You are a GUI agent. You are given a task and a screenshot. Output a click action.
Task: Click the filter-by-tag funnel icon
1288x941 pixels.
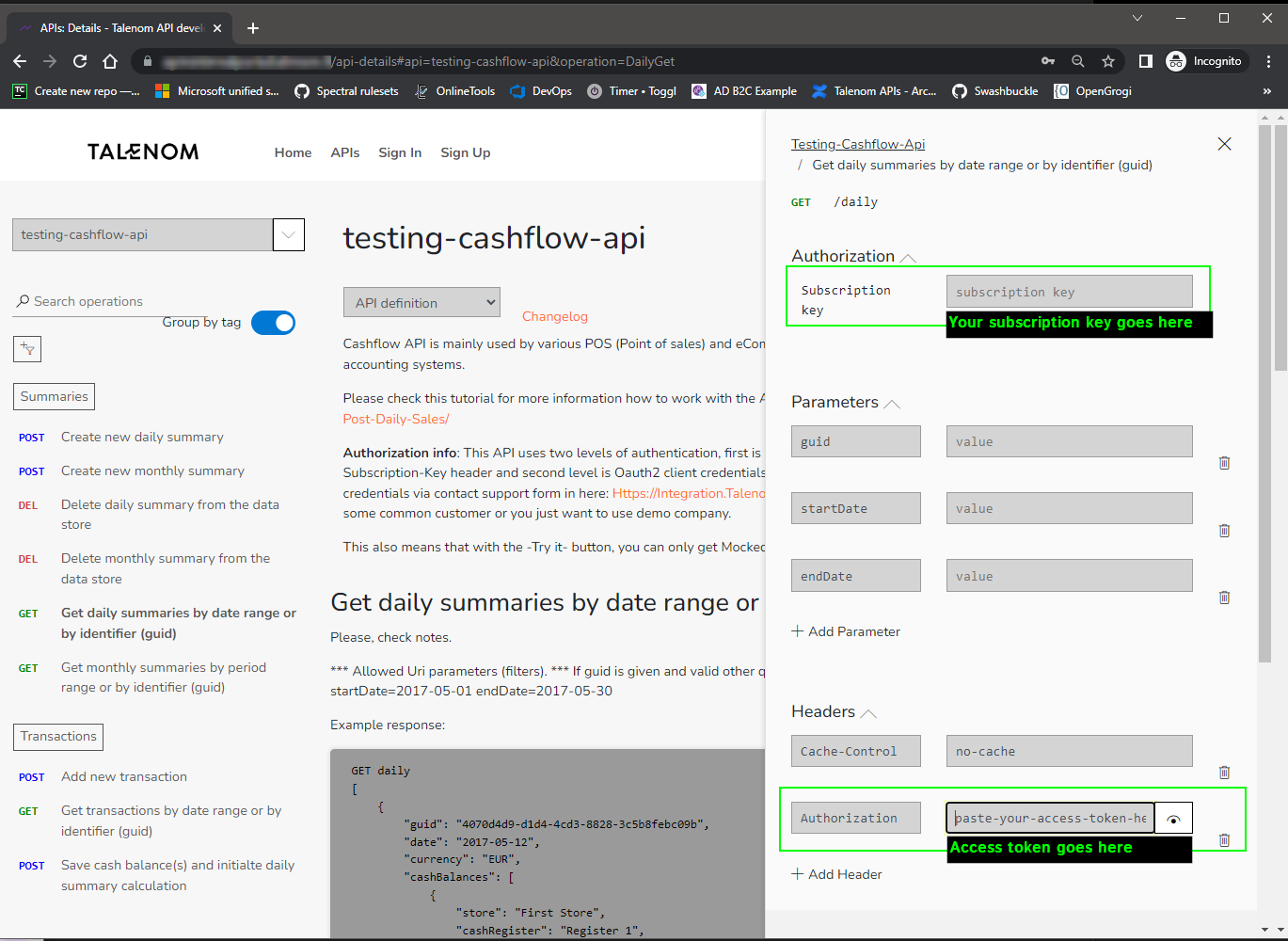coord(27,349)
